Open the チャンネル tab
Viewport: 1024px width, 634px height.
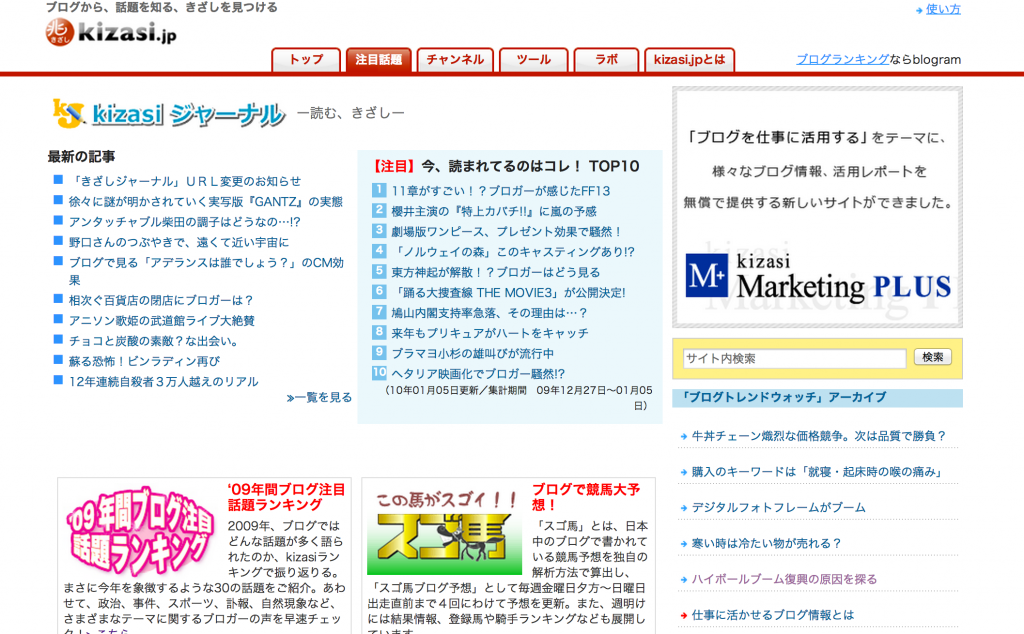(455, 59)
